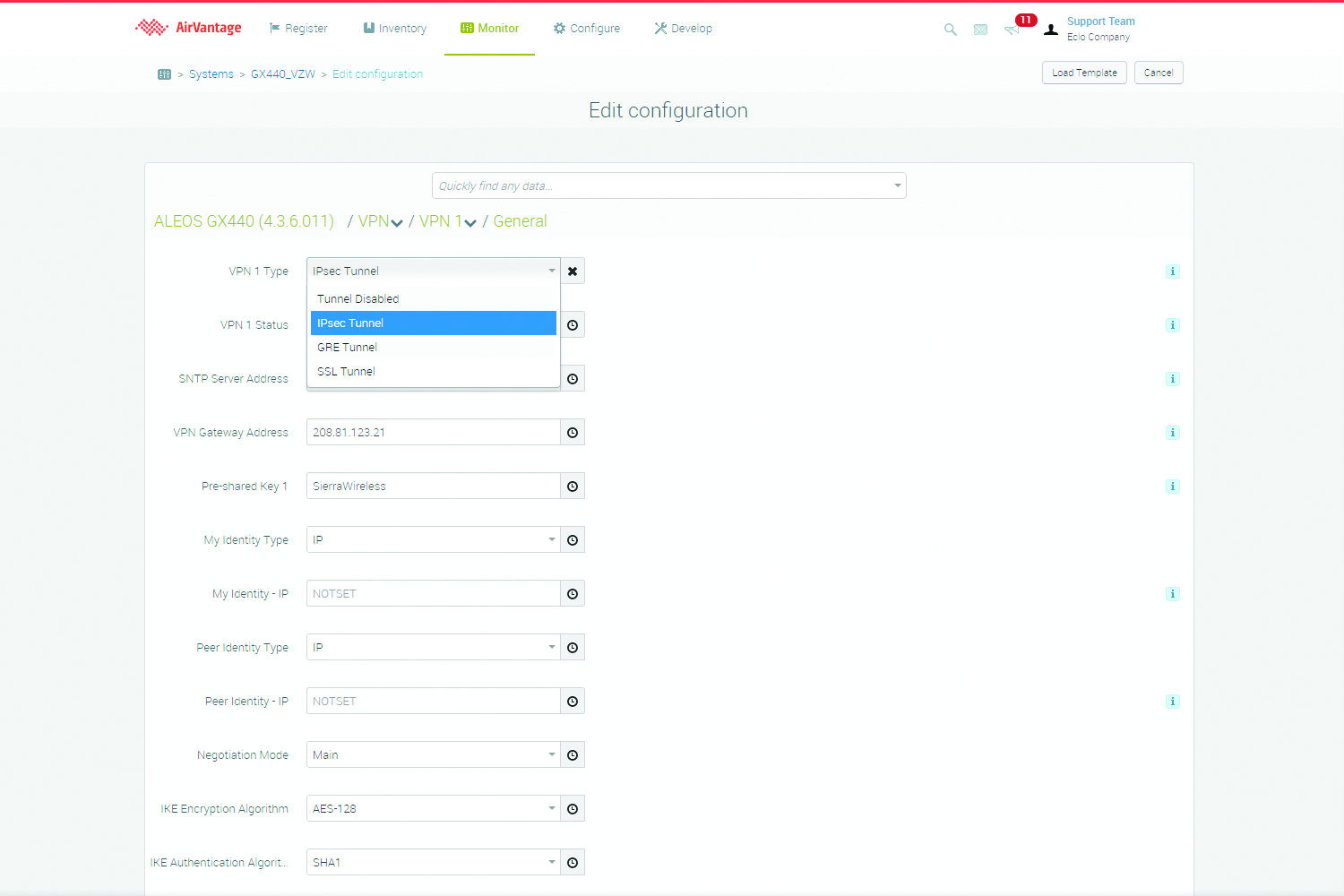This screenshot has width=1344, height=896.
Task: Expand the VPN 1 breadcrumb chevron
Action: click(470, 223)
